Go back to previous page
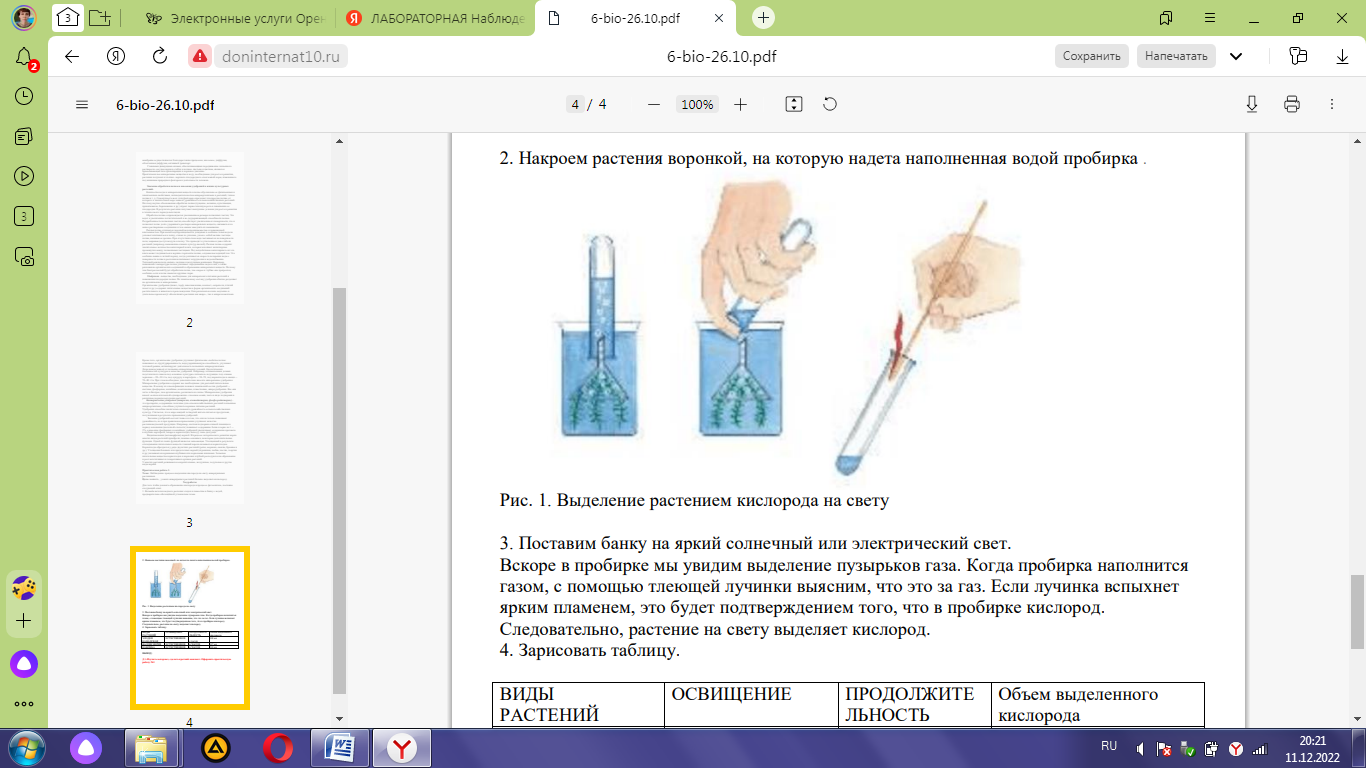This screenshot has width=1366, height=768. (x=72, y=57)
